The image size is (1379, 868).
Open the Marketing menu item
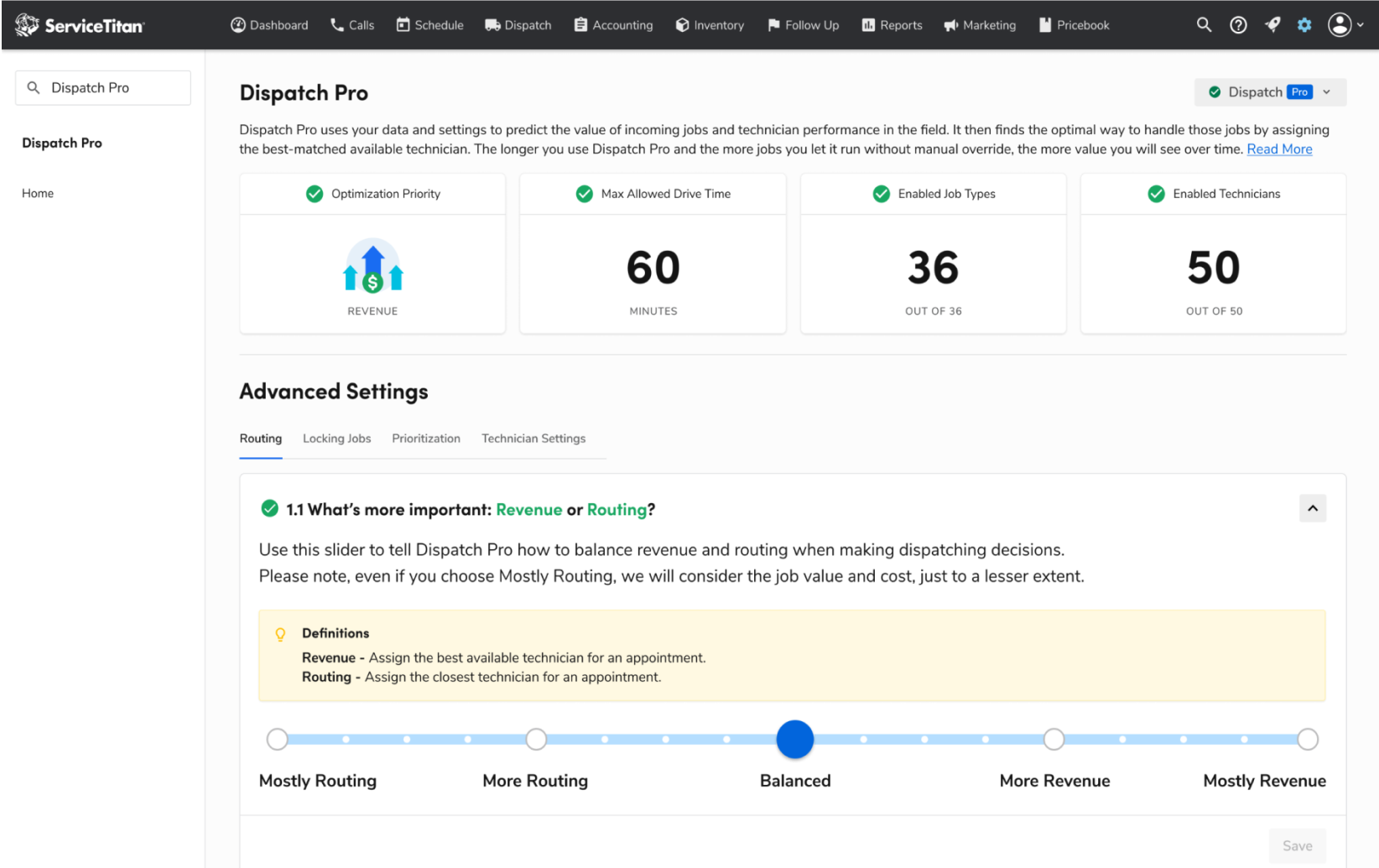[x=980, y=25]
